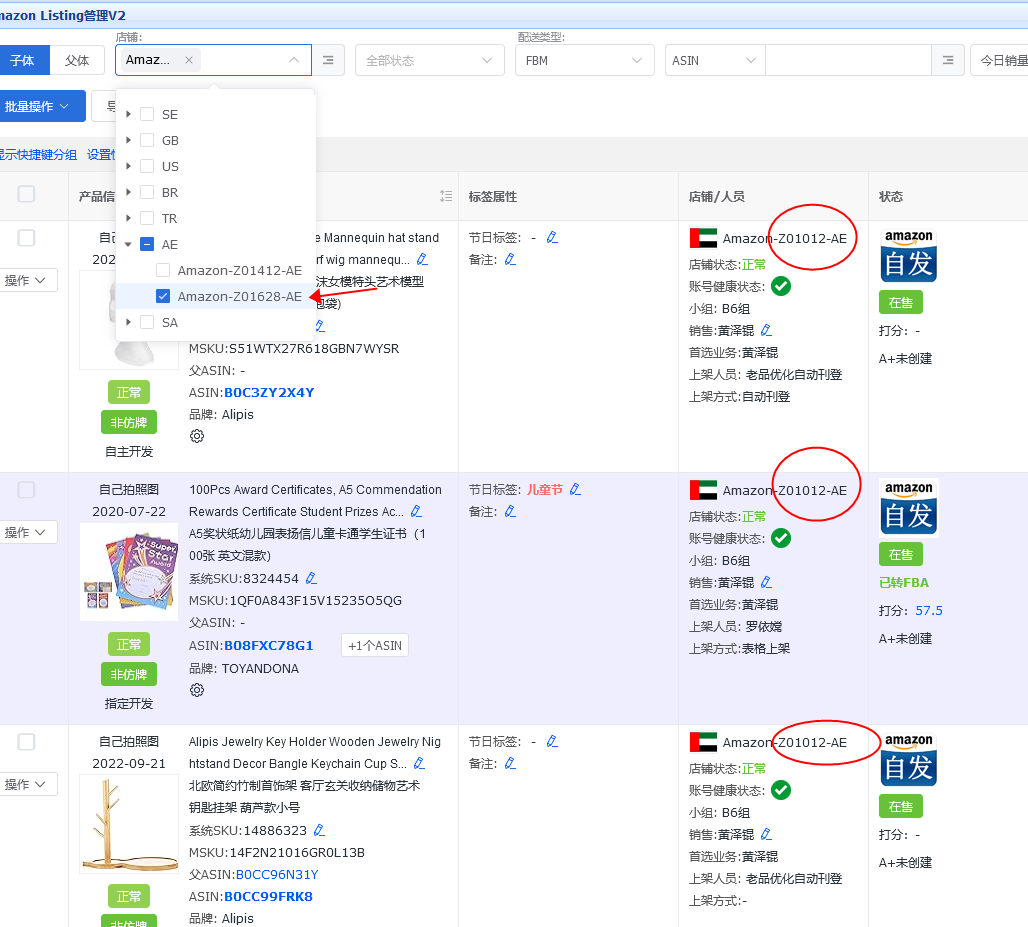This screenshot has height=927, width=1028.
Task: Click UAE flag icon in Jewelry Key Holder row
Action: click(x=703, y=742)
